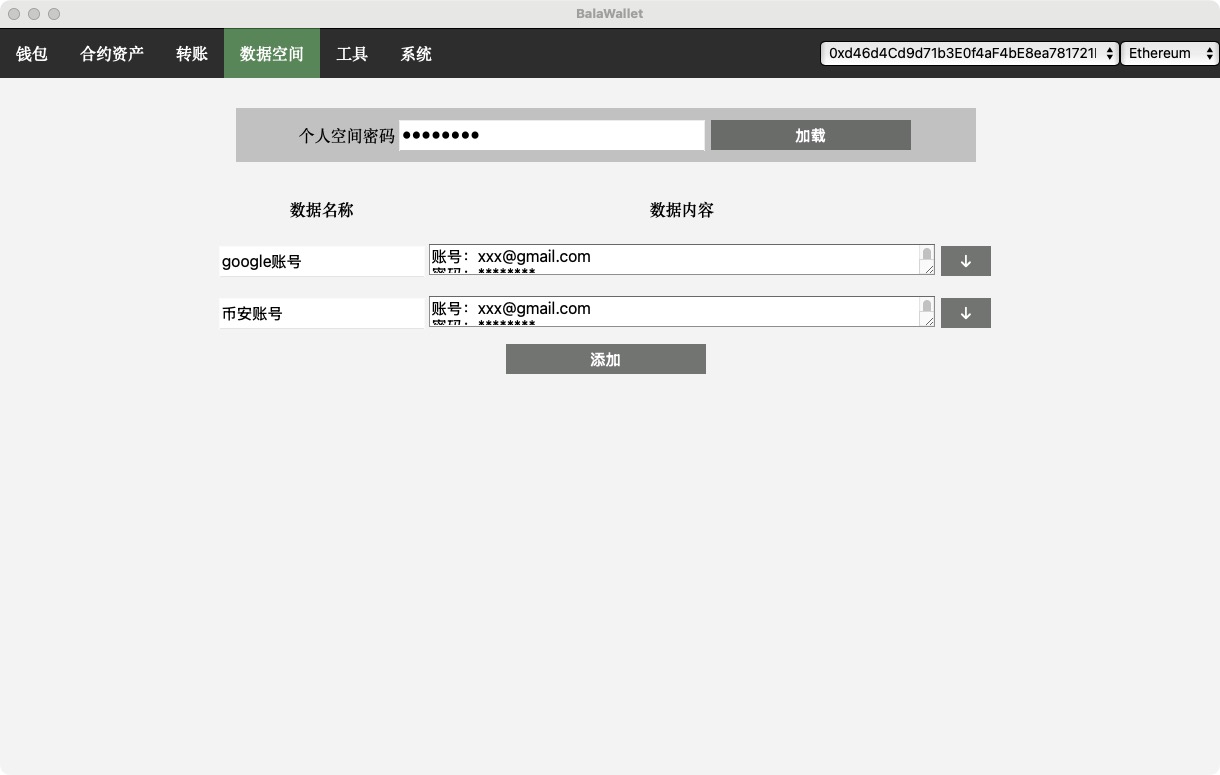Switch to the 钱包 tab
The height and width of the screenshot is (775, 1220).
tap(32, 54)
